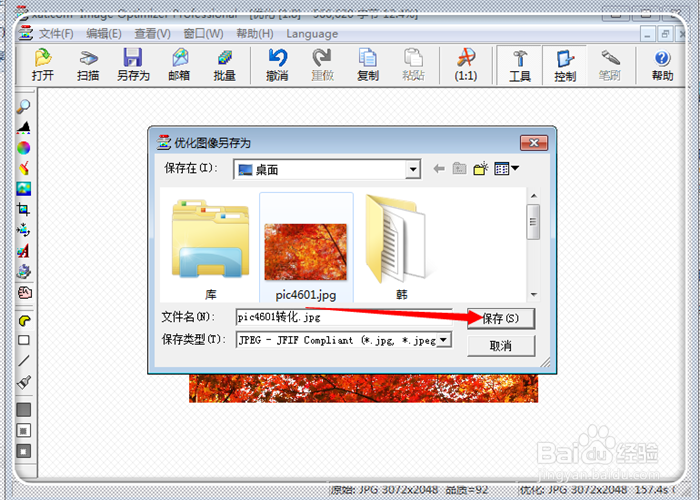This screenshot has height=500, width=700.
Task: Click the 帮助 (Help) toolbar icon
Action: [662, 65]
